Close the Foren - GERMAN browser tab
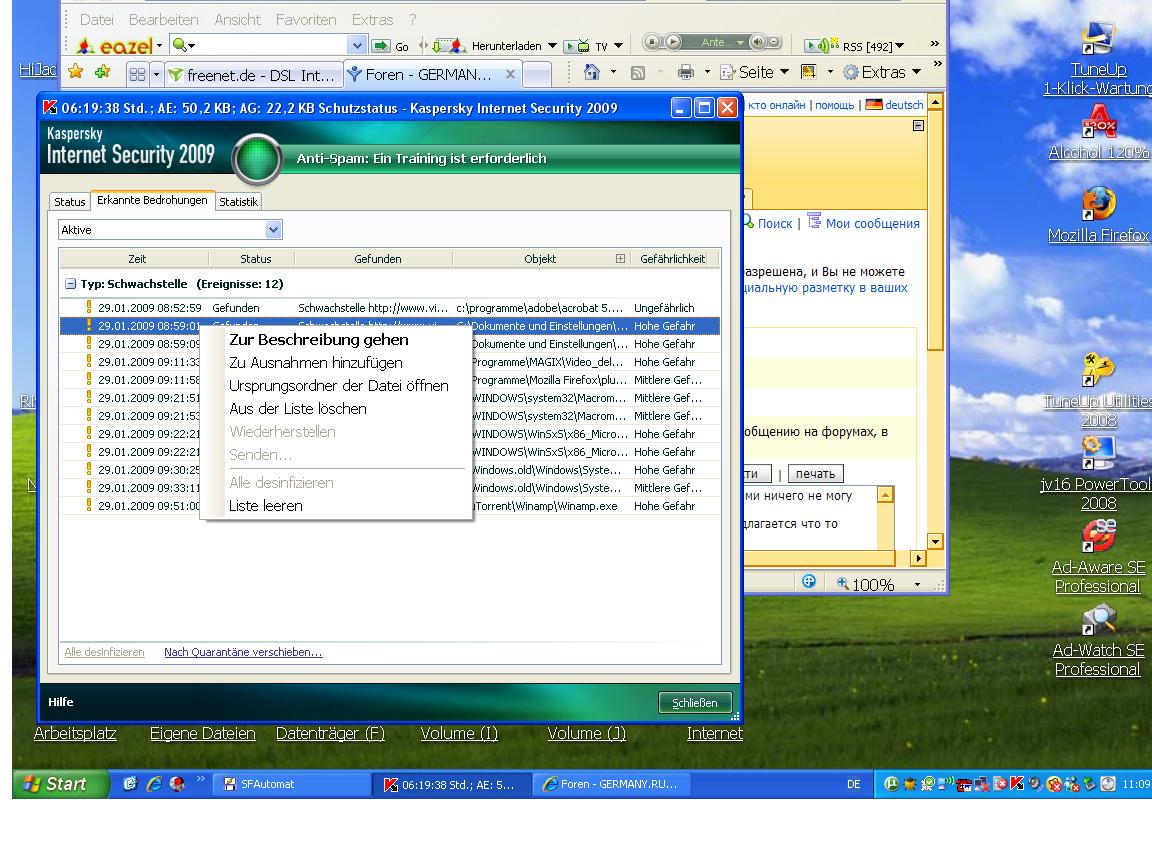Screen dimensions: 1152x864 pyautogui.click(x=511, y=74)
